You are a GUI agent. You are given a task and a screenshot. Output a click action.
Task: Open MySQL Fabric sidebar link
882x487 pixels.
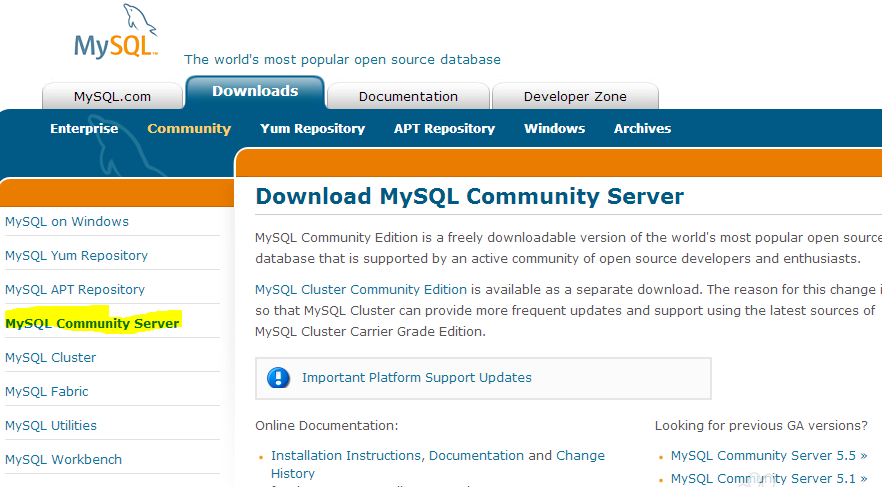pos(47,391)
